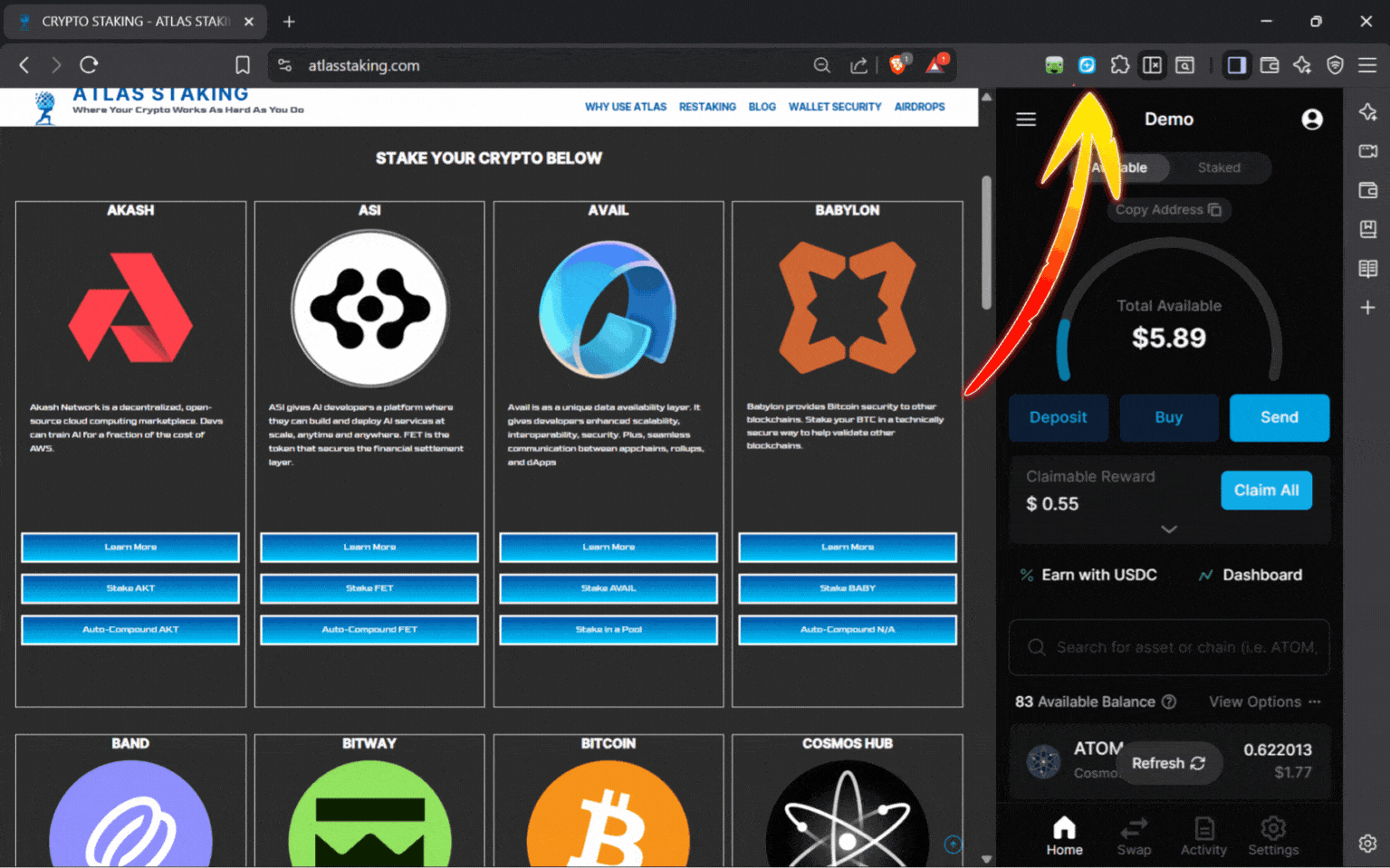Open the WALLET SECURITY menu item

point(834,106)
